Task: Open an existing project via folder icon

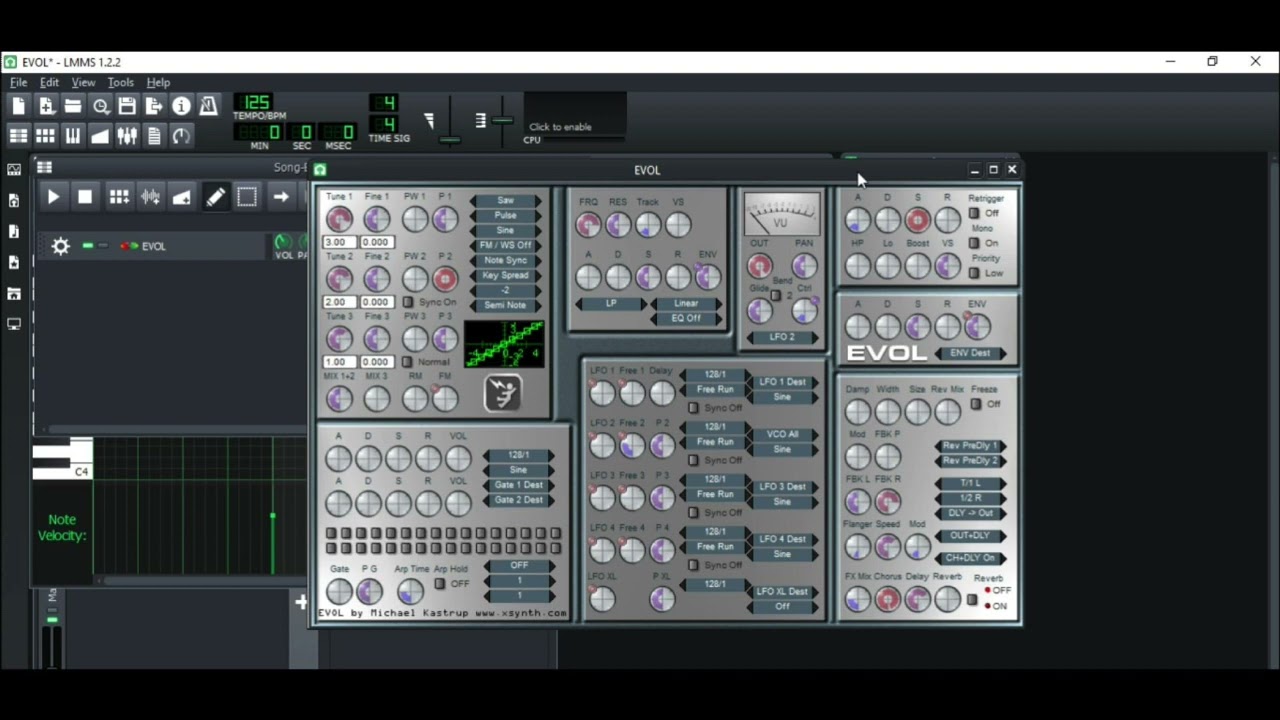Action: [x=73, y=106]
